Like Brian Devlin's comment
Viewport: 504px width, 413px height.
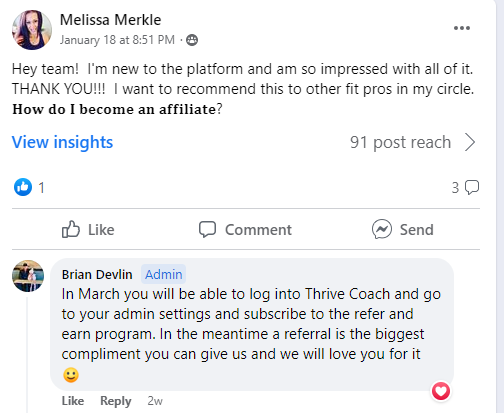point(73,401)
